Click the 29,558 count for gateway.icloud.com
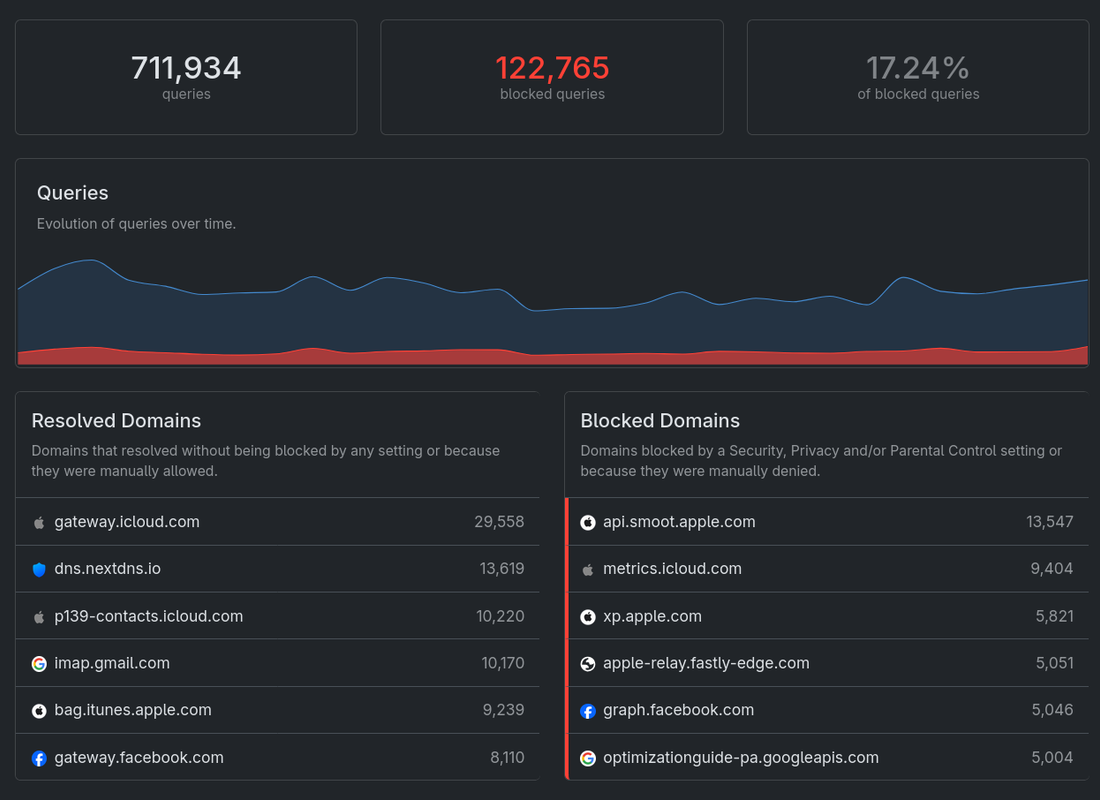Image resolution: width=1100 pixels, height=800 pixels. coord(499,522)
